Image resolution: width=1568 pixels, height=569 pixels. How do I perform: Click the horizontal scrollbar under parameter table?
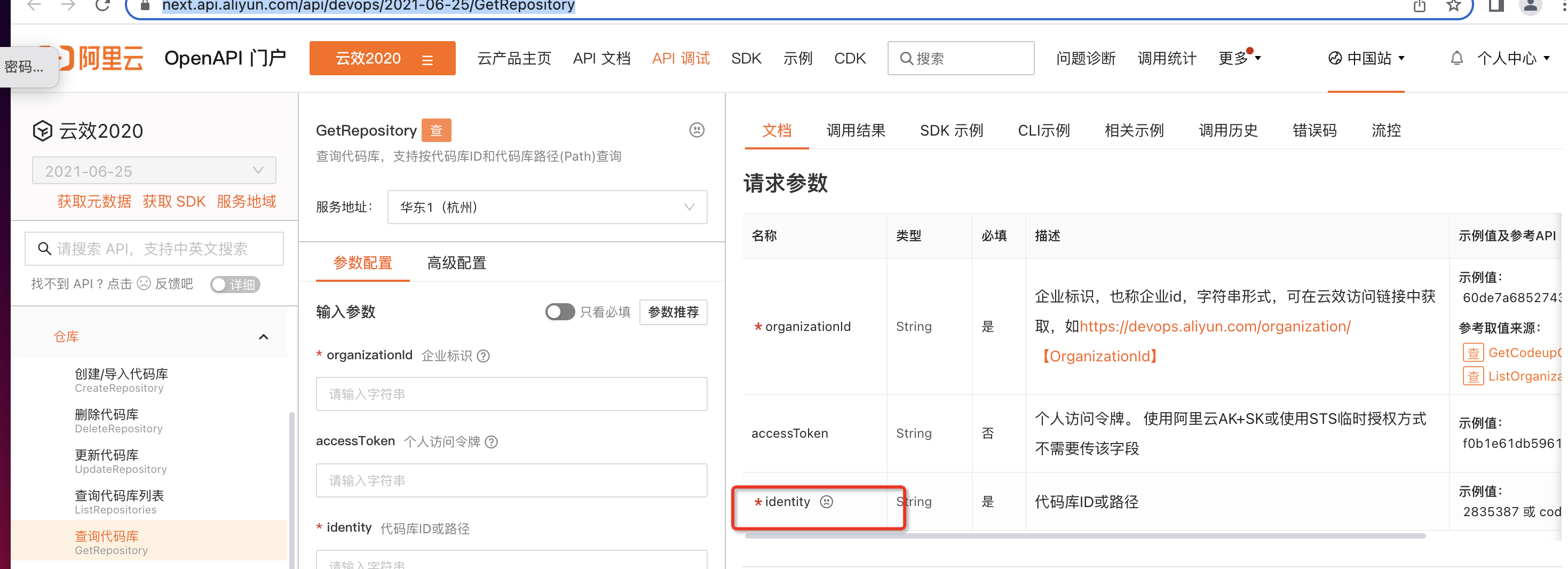tap(1084, 536)
